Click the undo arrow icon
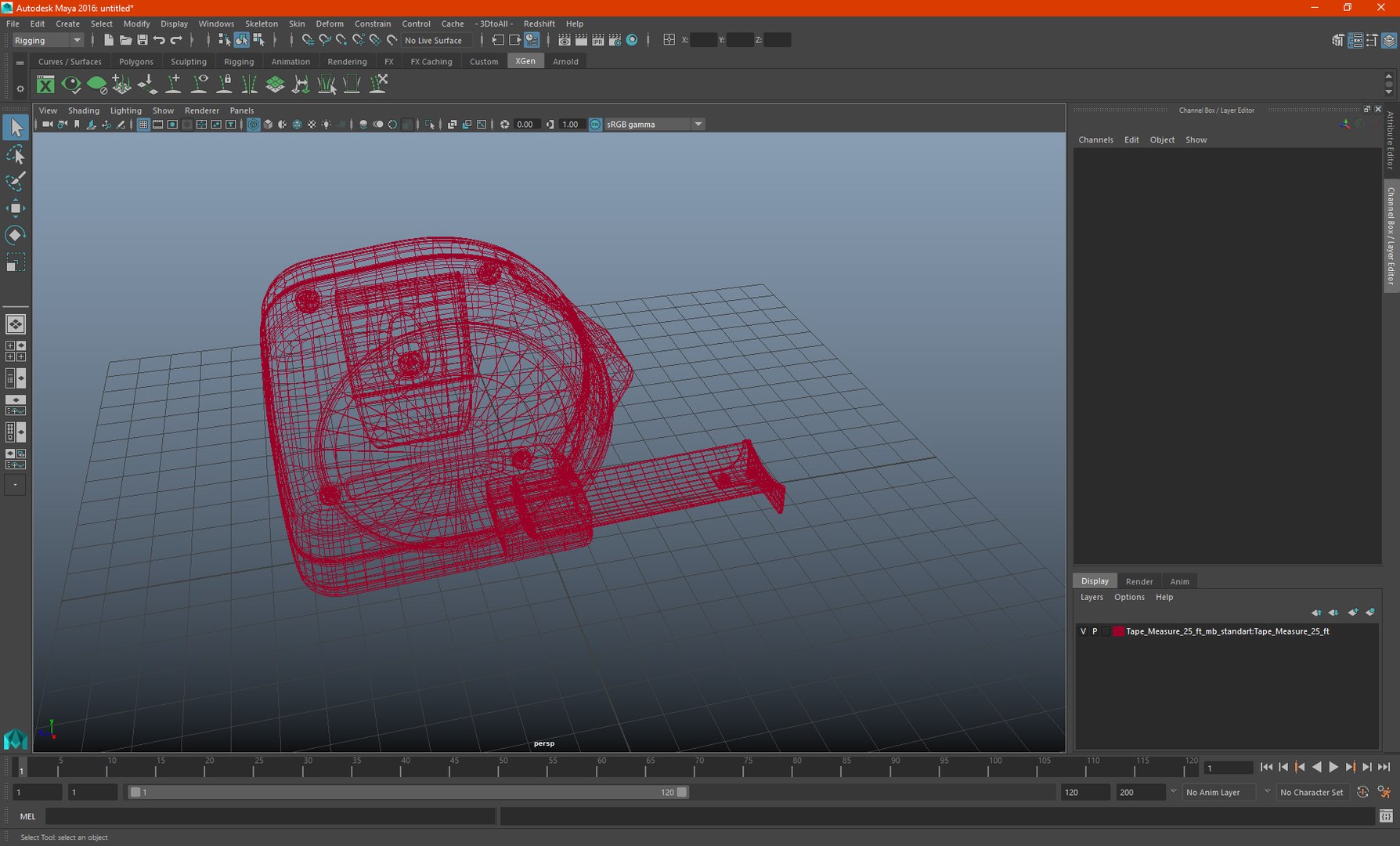1400x846 pixels. 160,40
